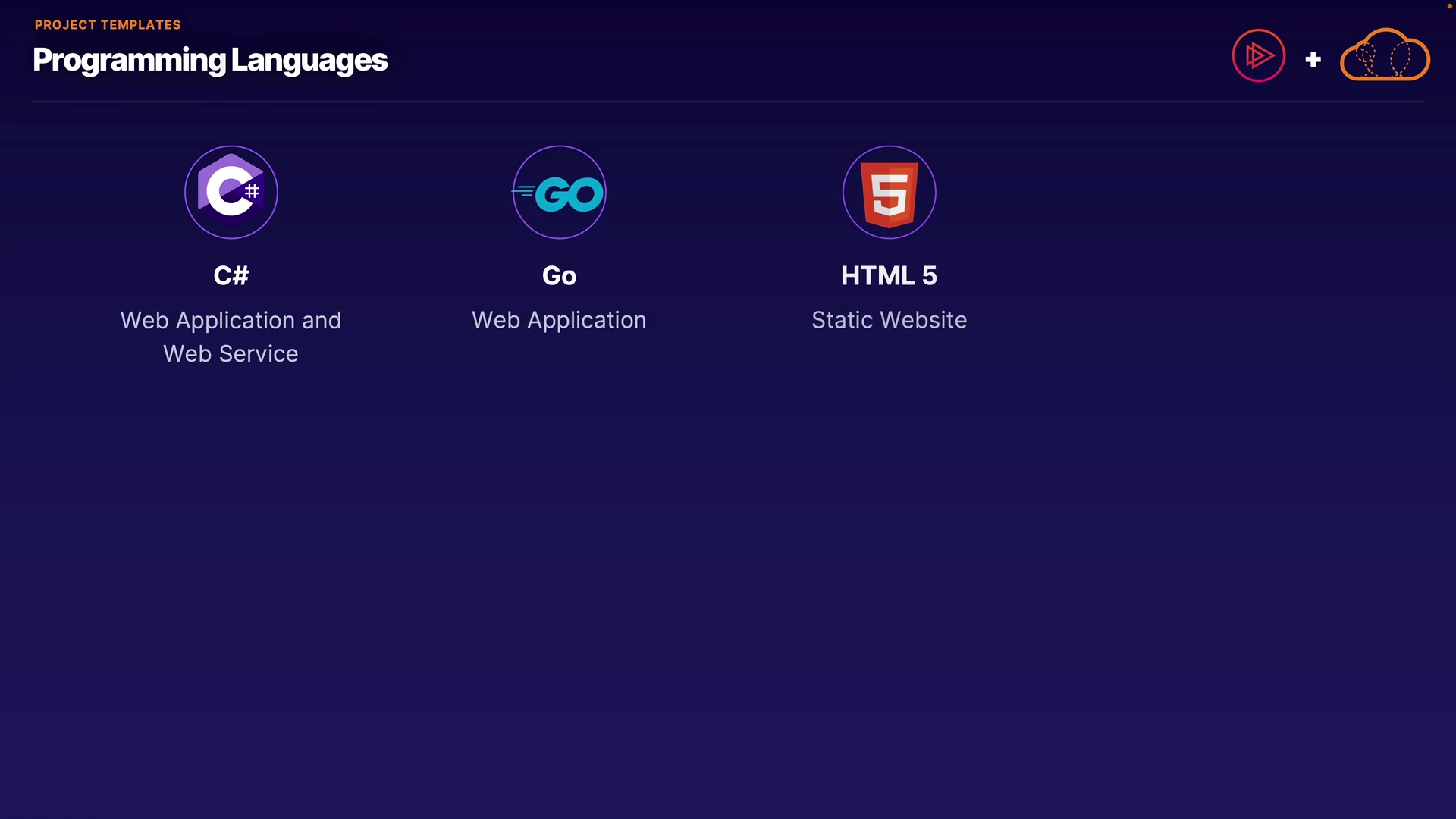
Task: Click the orange 'PROJECT TEMPLATES' label
Action: pos(108,25)
